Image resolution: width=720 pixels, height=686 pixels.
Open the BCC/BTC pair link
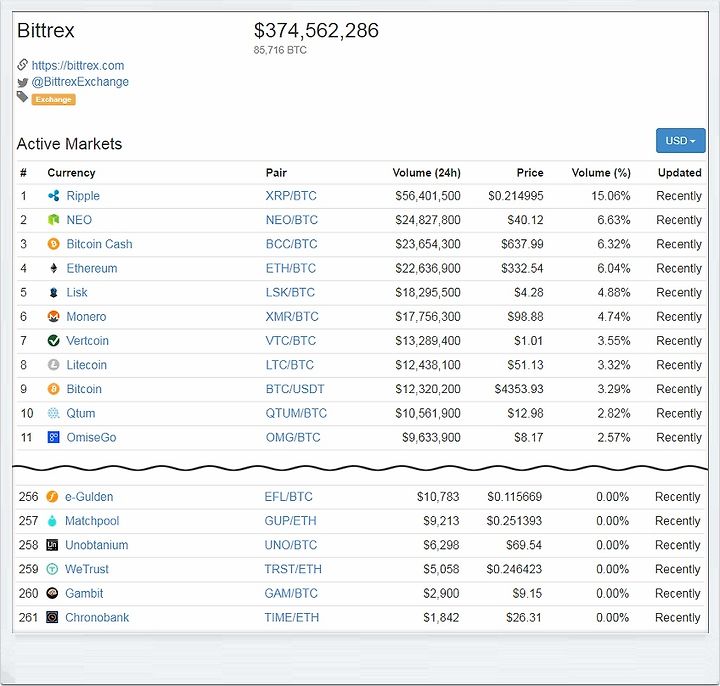pyautogui.click(x=292, y=244)
